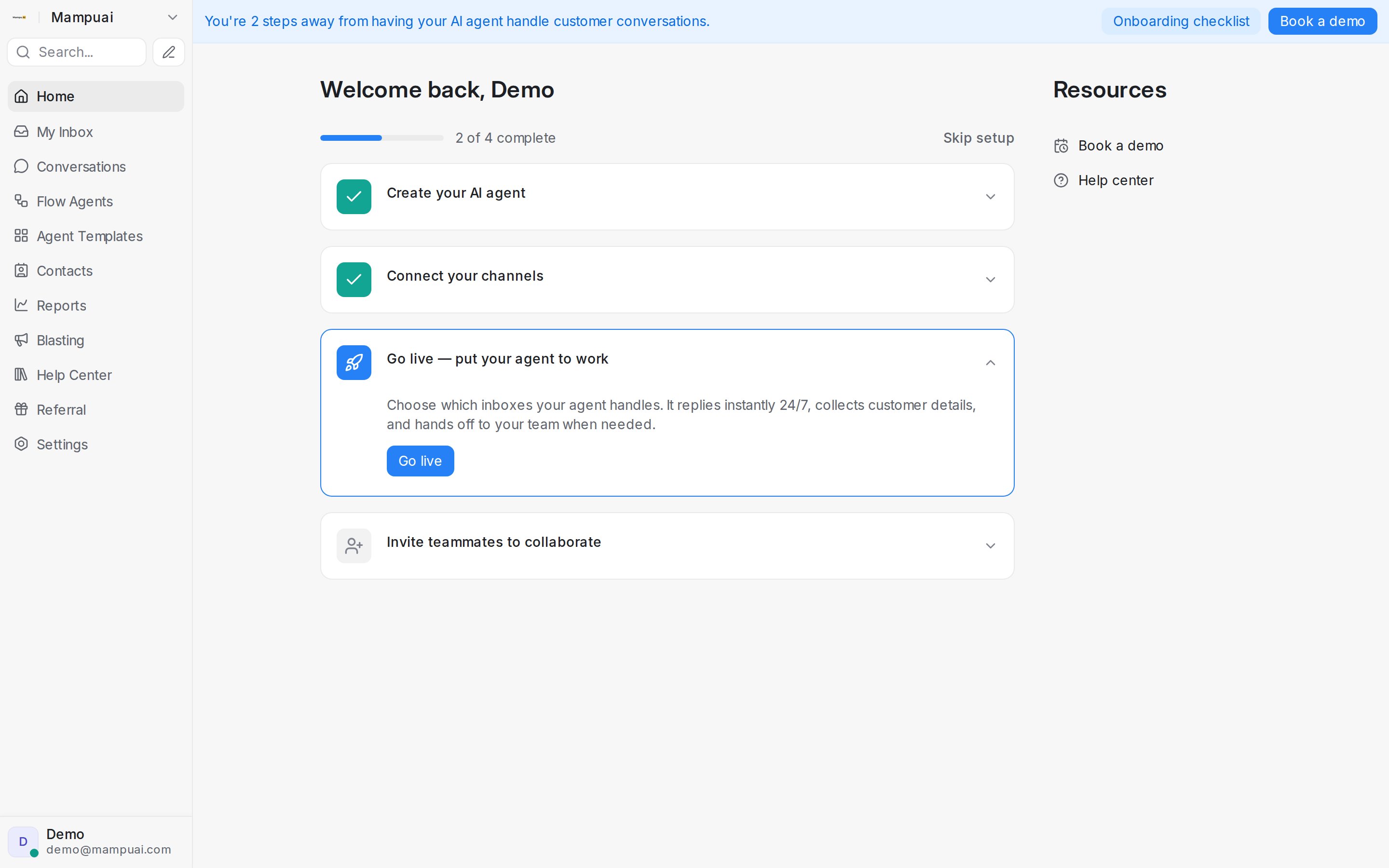Click the add-user icon on Invite teammates card
1389x868 pixels.
pyautogui.click(x=354, y=545)
